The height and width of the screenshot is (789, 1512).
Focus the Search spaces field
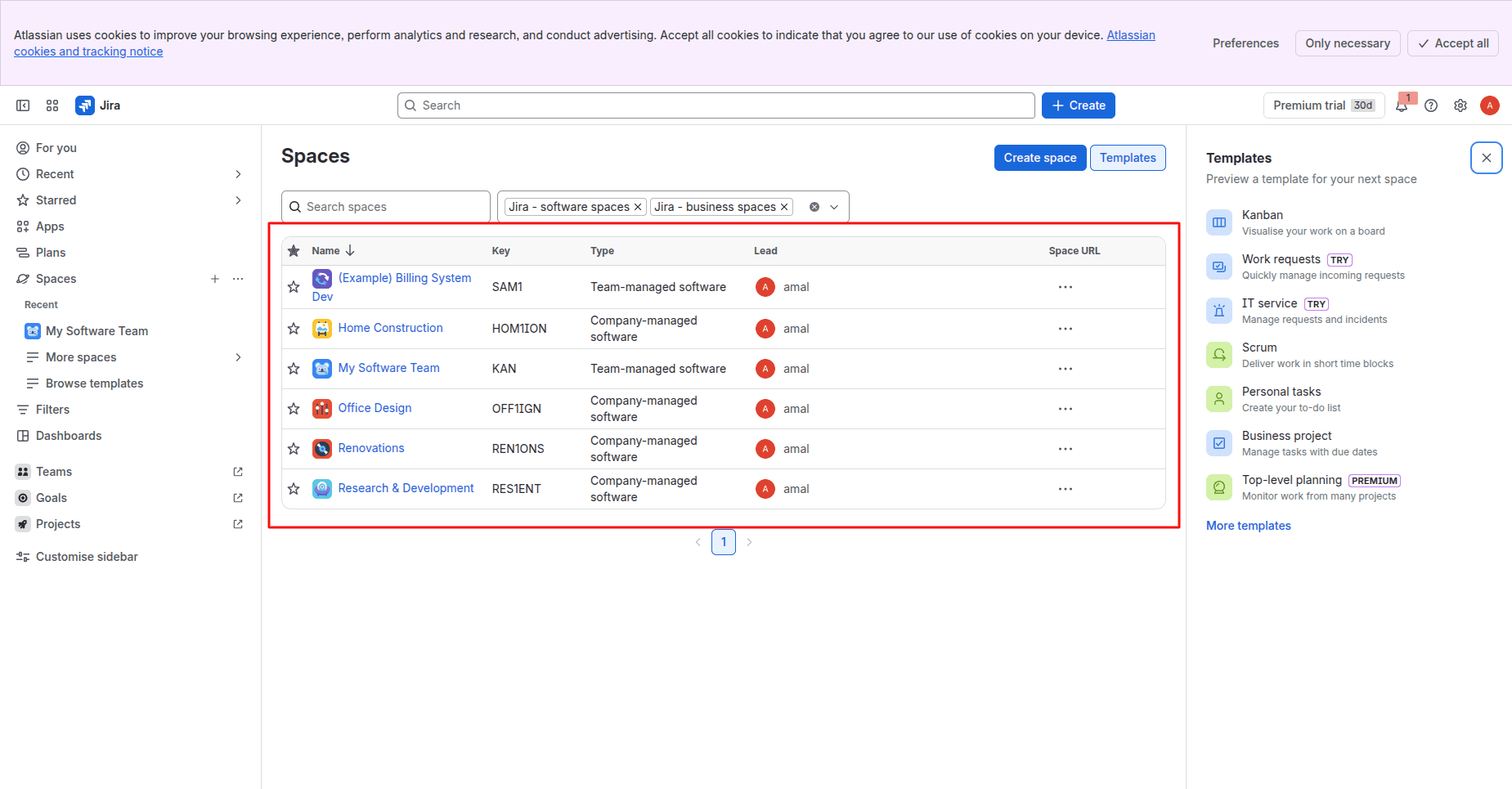click(386, 207)
